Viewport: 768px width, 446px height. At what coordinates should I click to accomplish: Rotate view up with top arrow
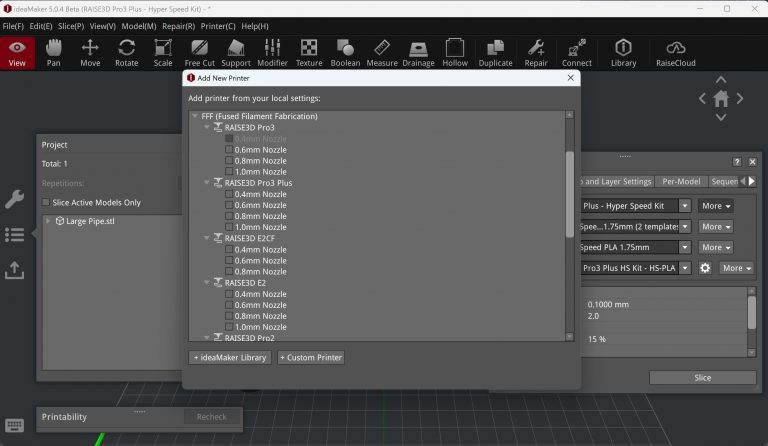(721, 80)
